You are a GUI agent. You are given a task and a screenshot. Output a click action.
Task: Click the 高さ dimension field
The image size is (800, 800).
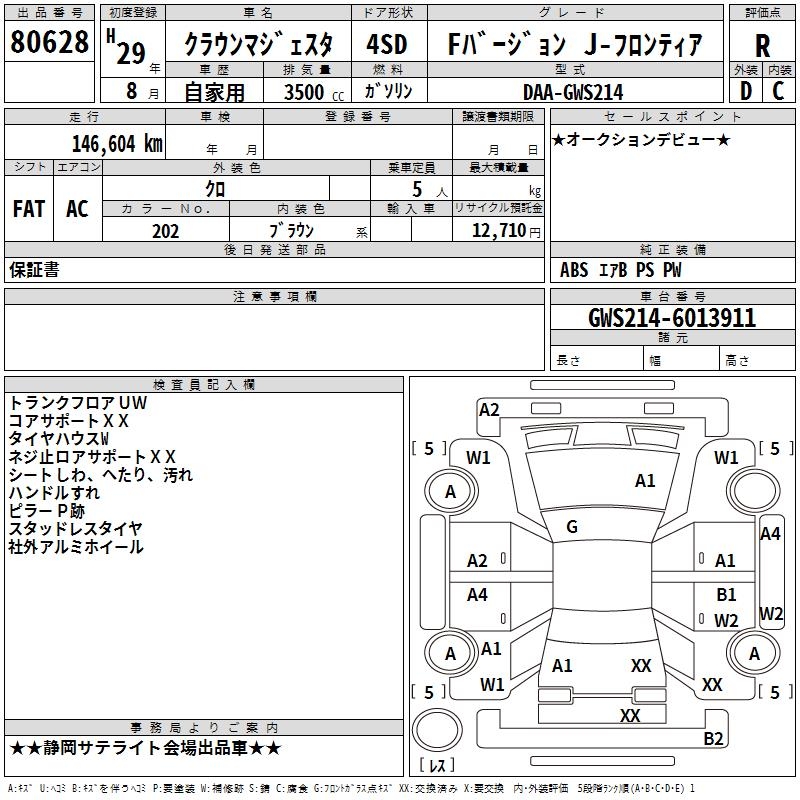(757, 360)
